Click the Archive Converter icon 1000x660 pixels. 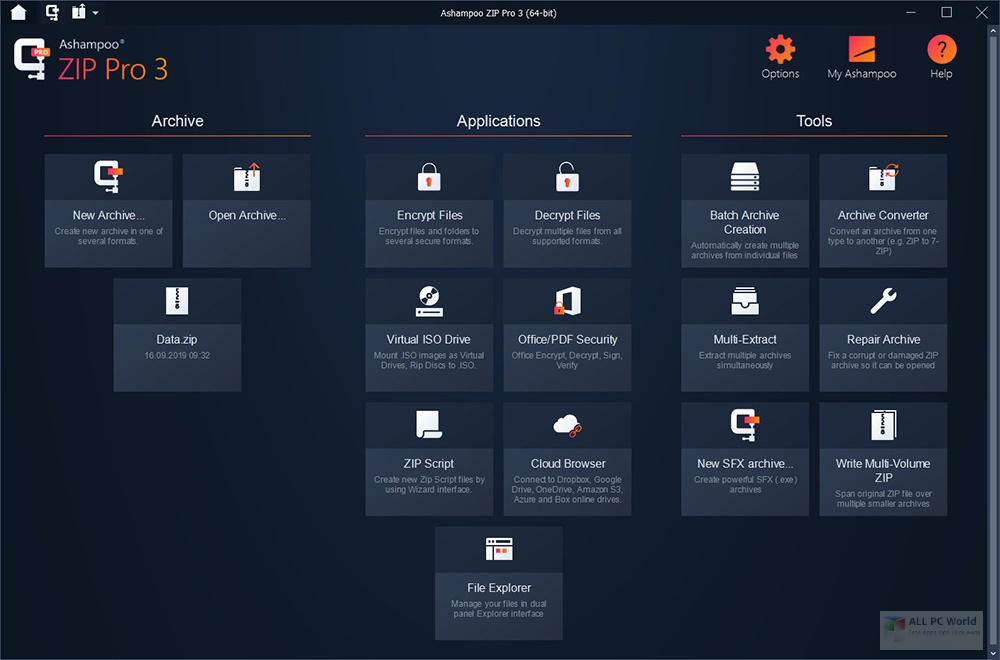tap(883, 177)
